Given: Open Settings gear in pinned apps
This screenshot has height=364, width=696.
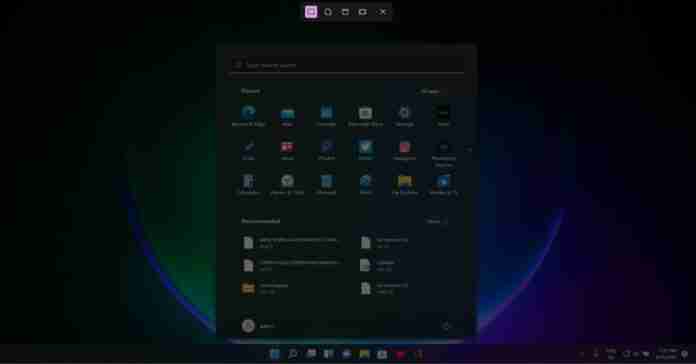Looking at the screenshot, I should tap(404, 116).
